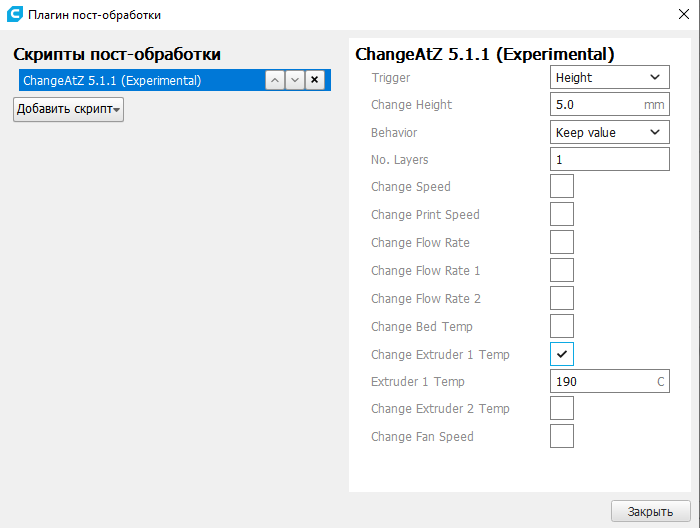Open the Добавить скрипт dropdown
Screen dimensions: 700x528
(68, 109)
